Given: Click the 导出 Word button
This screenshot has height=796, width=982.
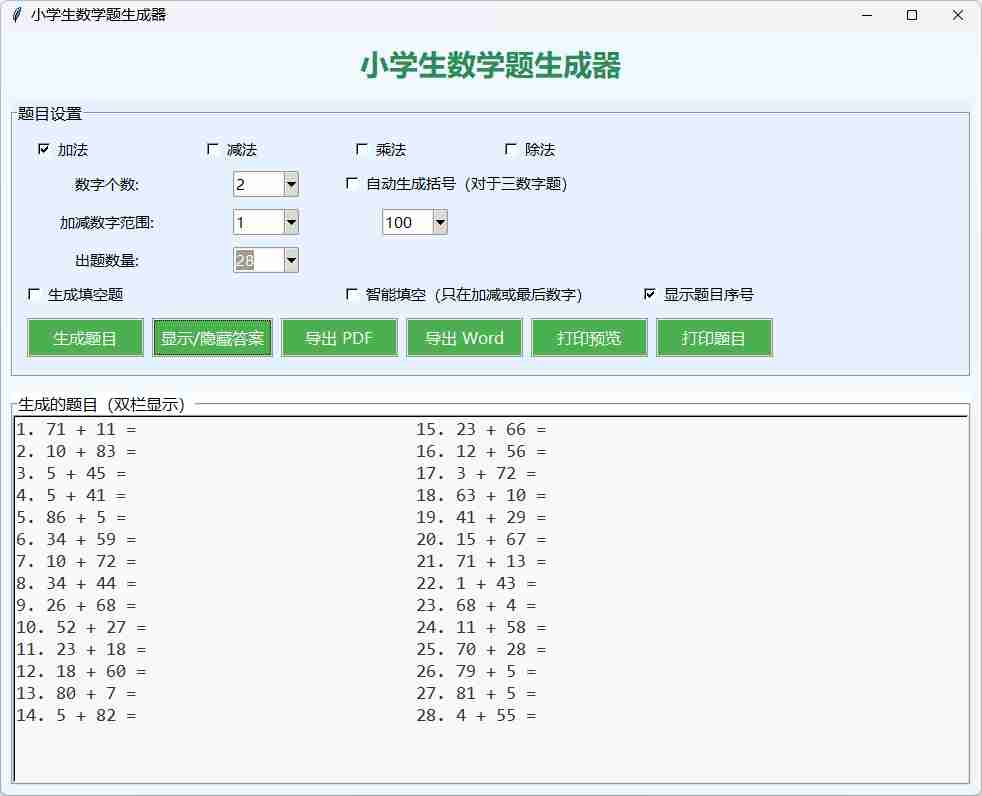Looking at the screenshot, I should [464, 338].
